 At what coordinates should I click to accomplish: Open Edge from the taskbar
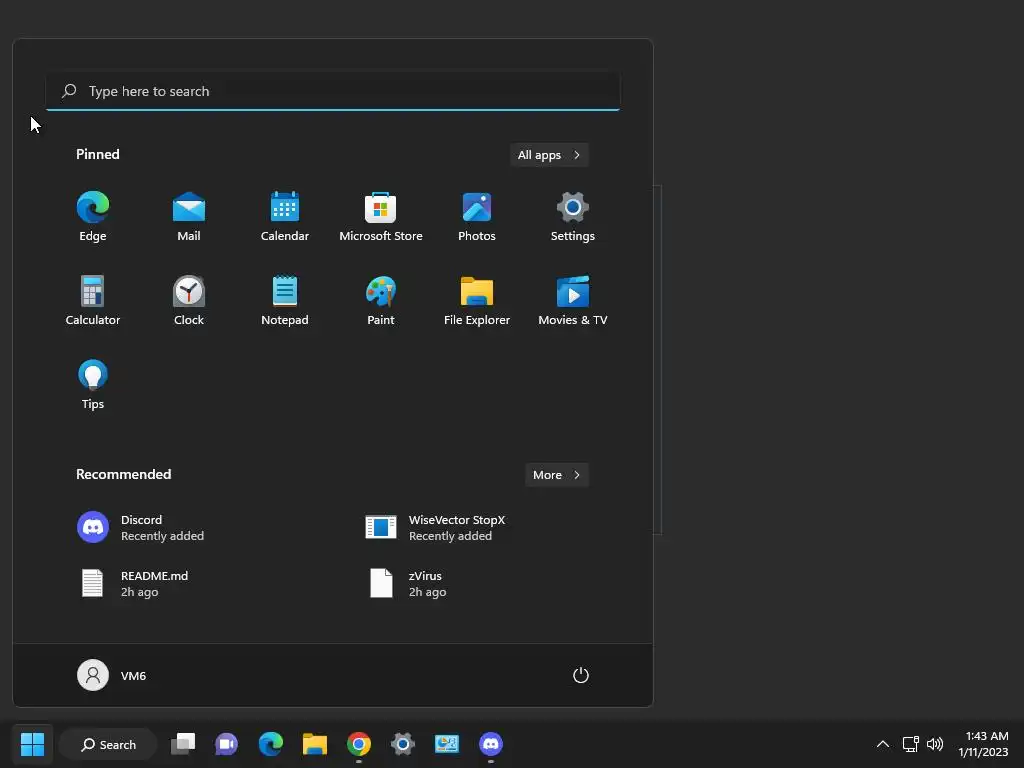coord(270,744)
